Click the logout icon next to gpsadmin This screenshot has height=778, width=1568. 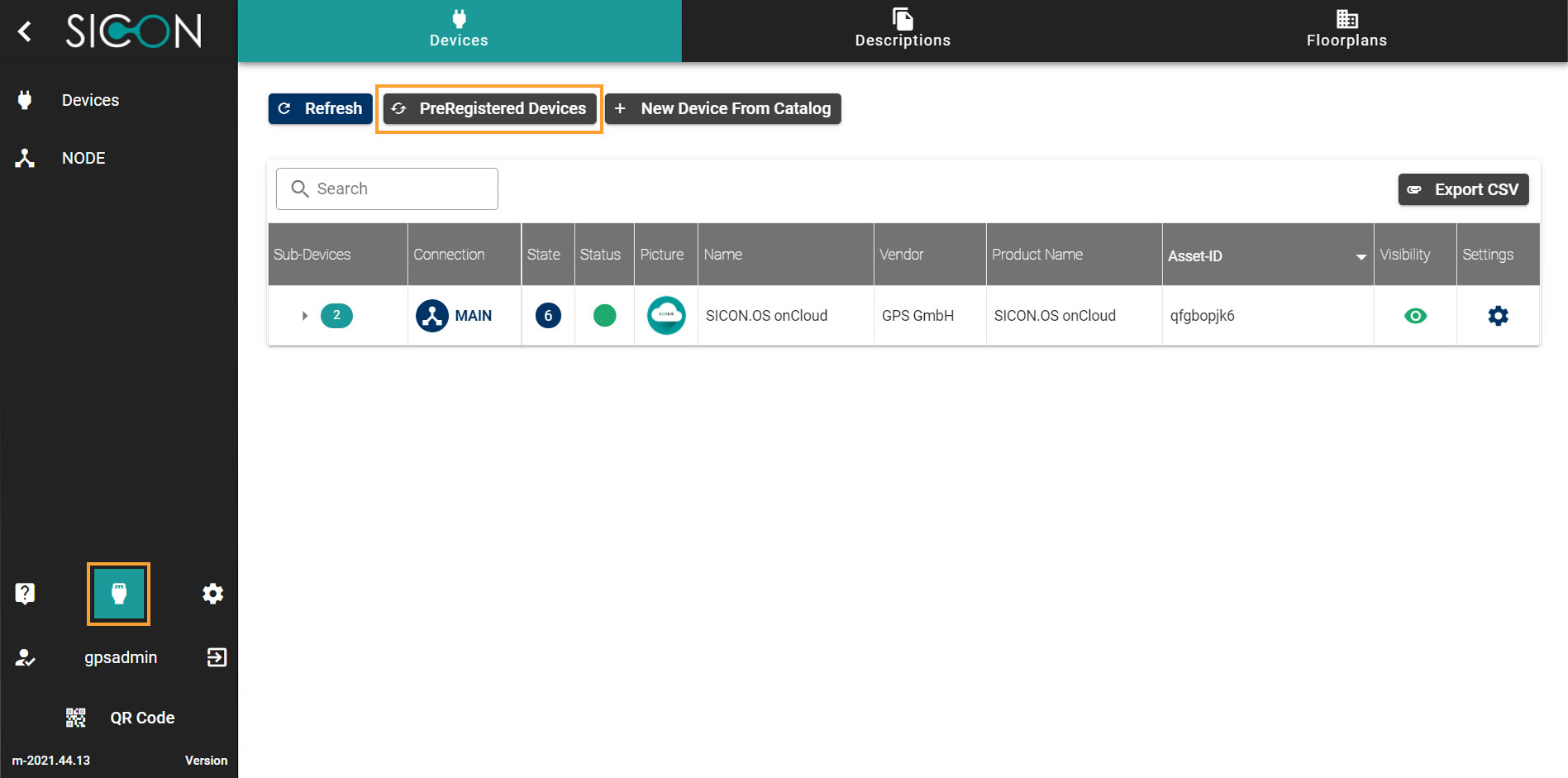tap(217, 657)
